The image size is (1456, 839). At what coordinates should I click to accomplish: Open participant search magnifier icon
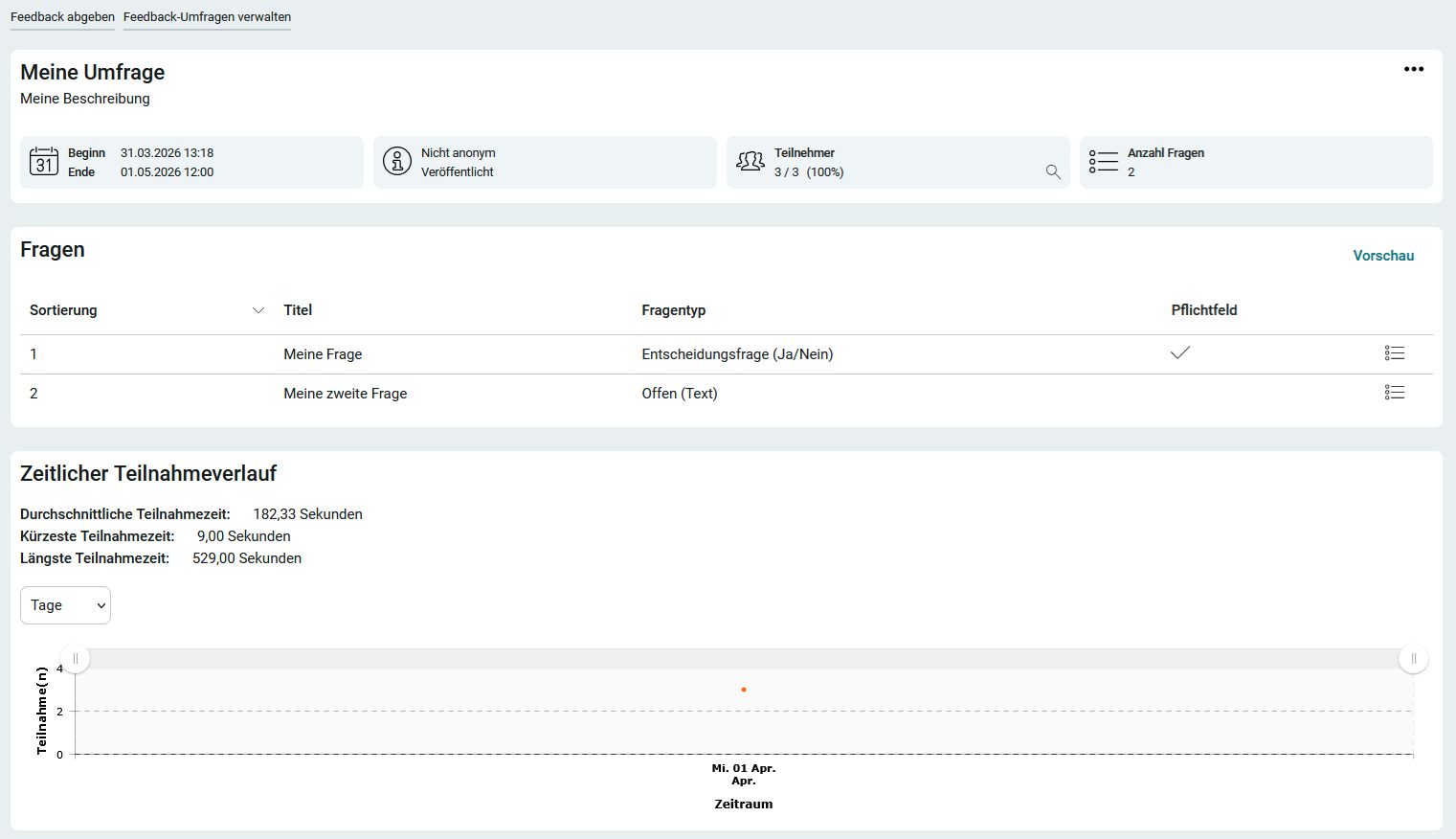(x=1053, y=172)
